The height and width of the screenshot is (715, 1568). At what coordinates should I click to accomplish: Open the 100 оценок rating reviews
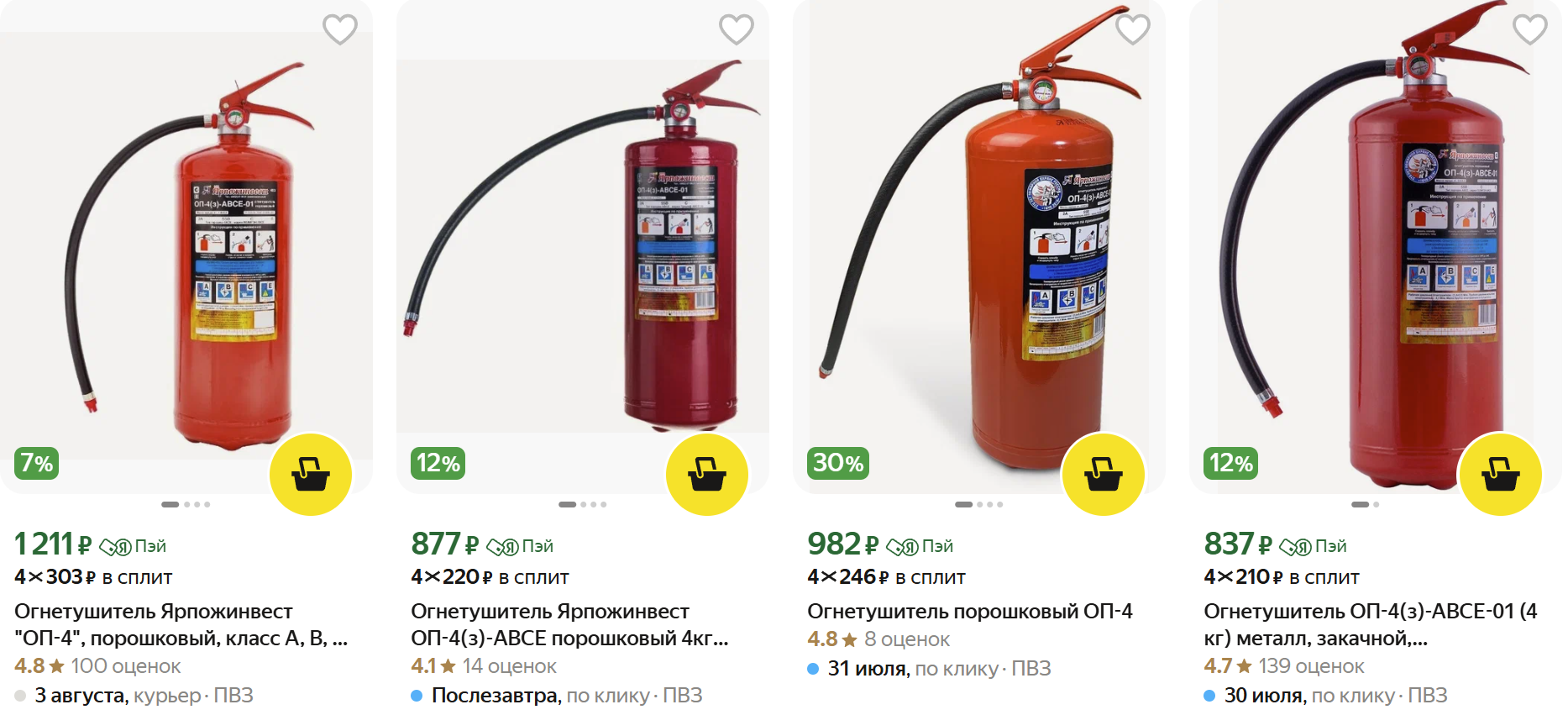tap(125, 666)
